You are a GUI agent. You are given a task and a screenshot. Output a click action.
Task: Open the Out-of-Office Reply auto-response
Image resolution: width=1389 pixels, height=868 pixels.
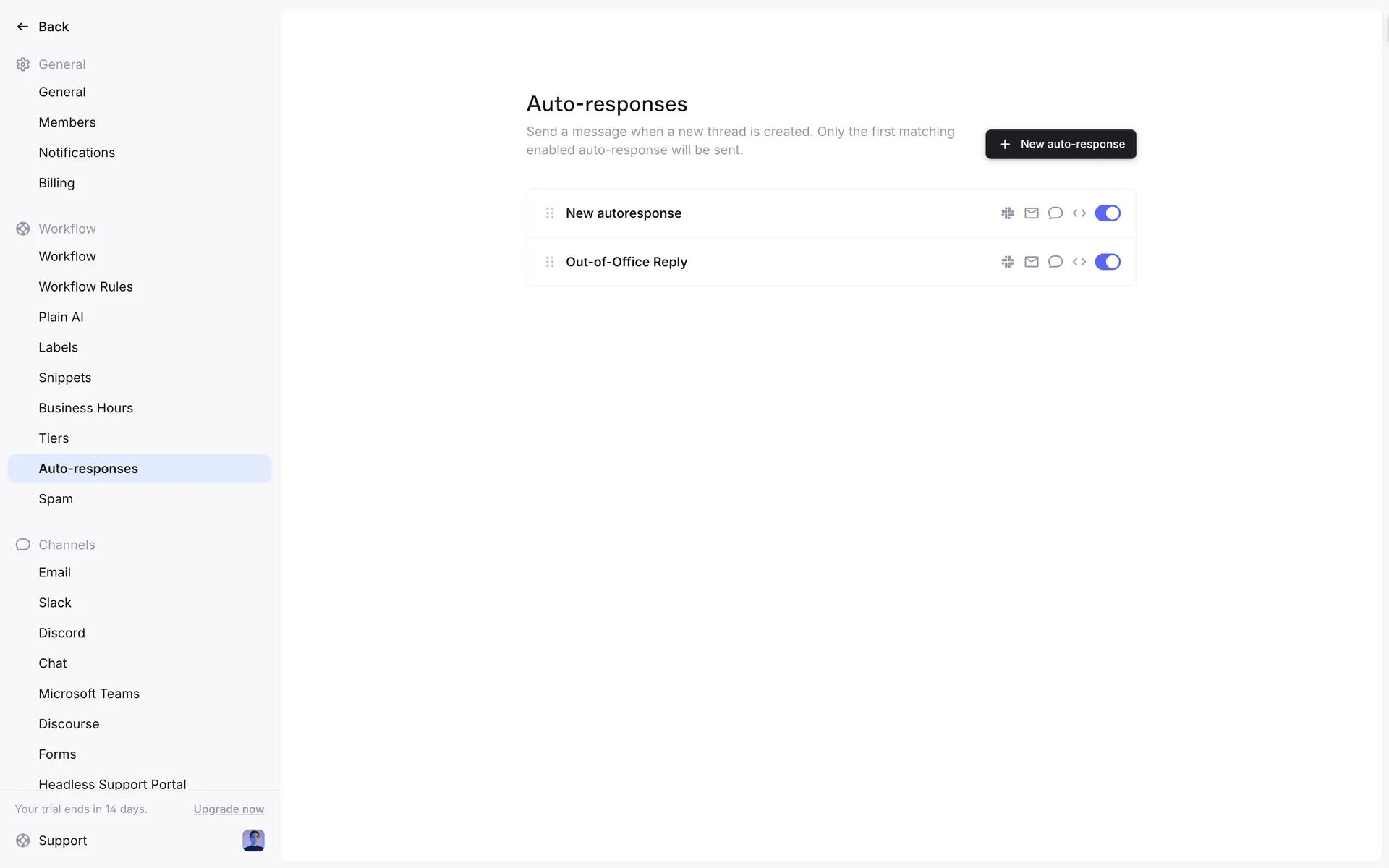(x=626, y=262)
